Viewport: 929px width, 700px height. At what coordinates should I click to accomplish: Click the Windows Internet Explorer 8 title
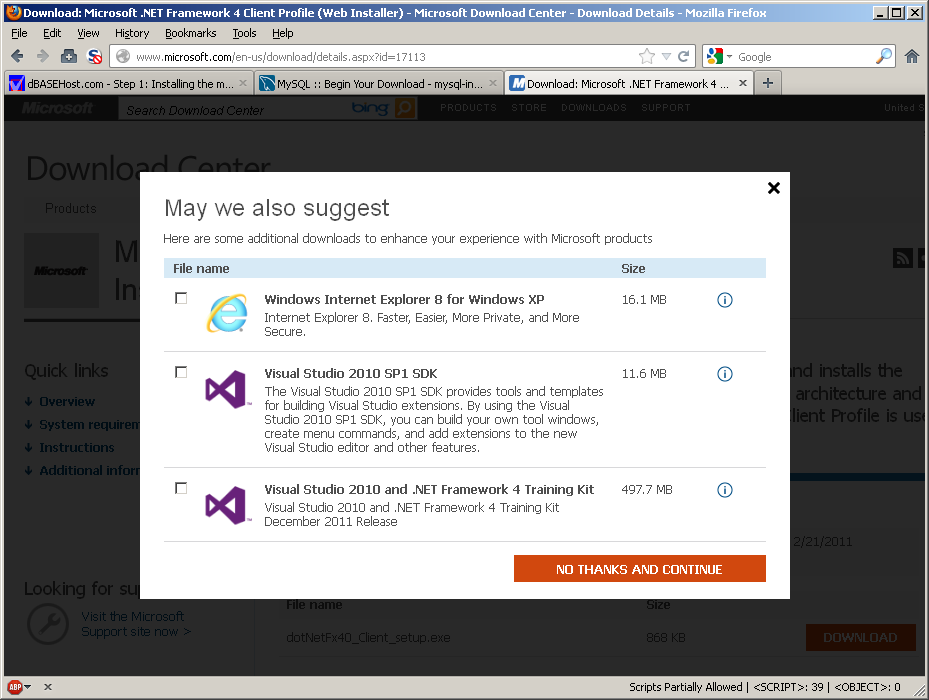pyautogui.click(x=404, y=299)
